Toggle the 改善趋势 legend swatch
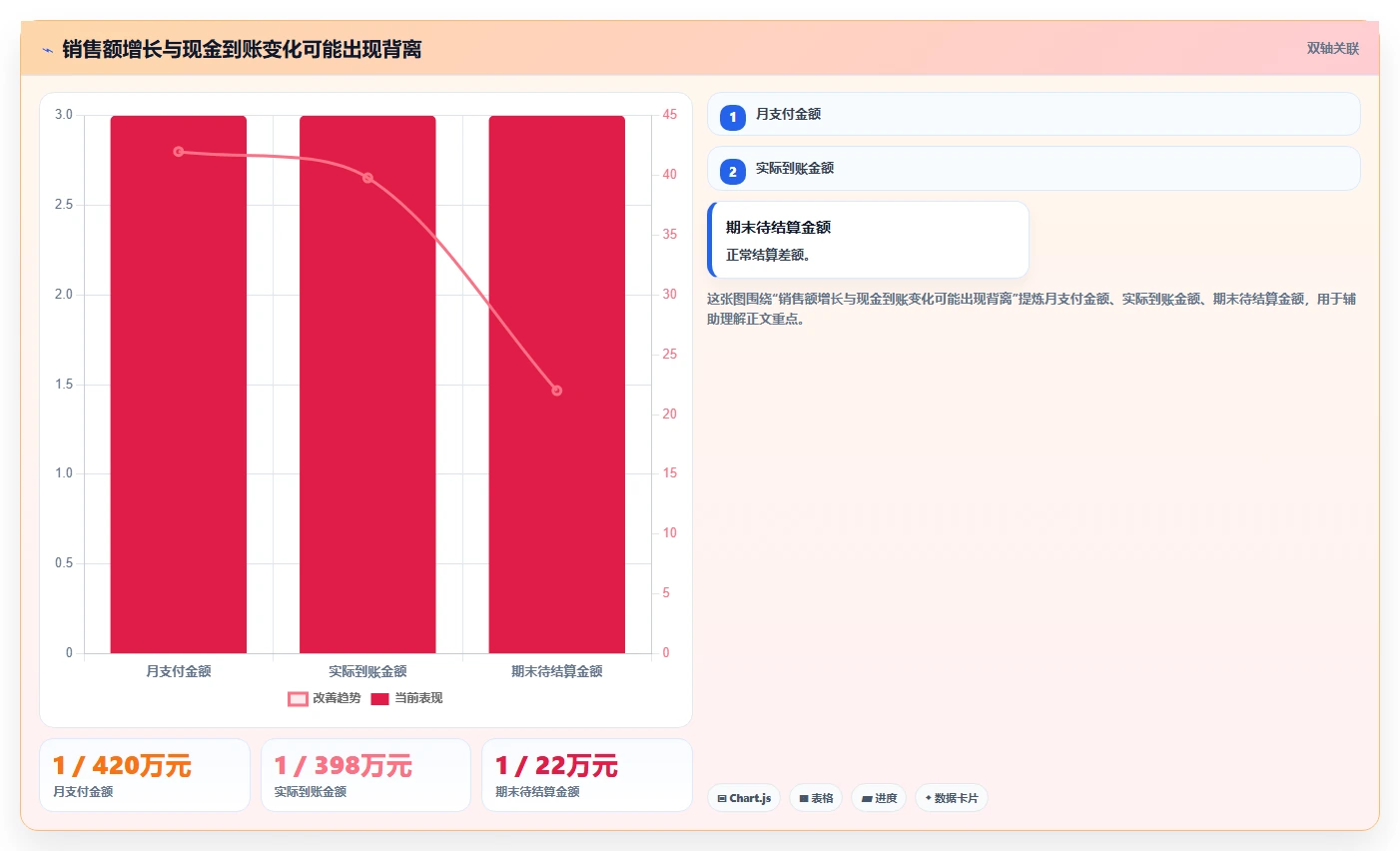 tap(298, 698)
